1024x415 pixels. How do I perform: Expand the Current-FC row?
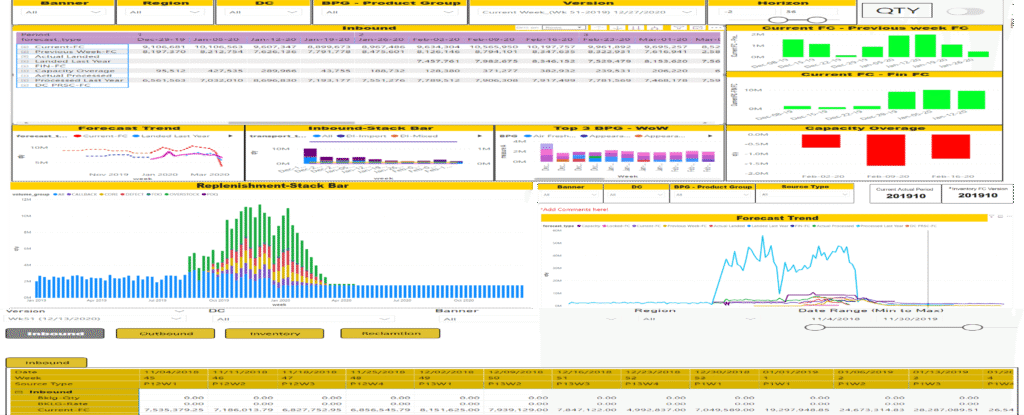(24, 46)
